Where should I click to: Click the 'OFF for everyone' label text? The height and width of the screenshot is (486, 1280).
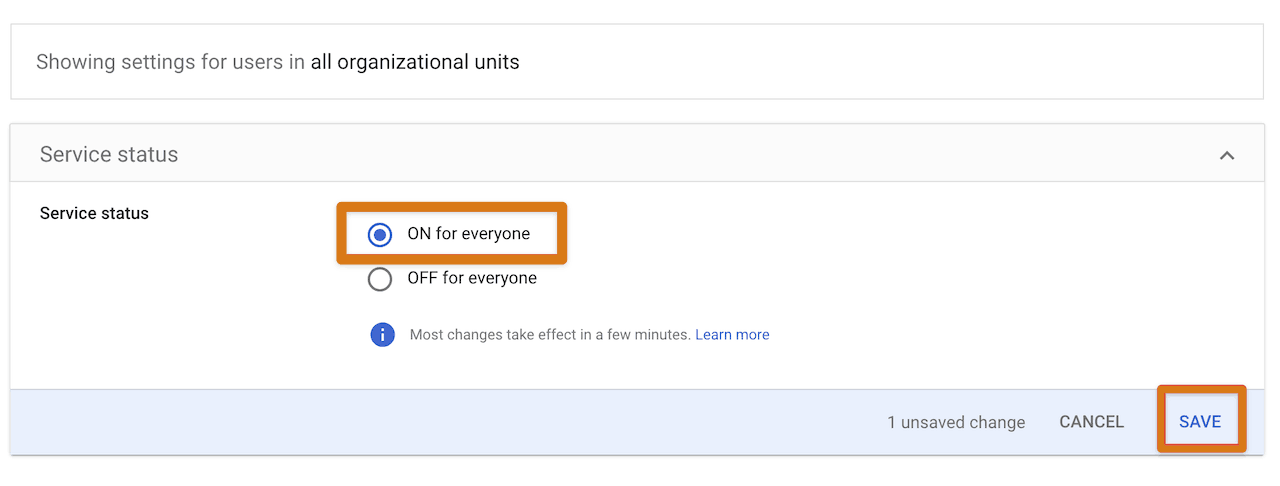[472, 278]
